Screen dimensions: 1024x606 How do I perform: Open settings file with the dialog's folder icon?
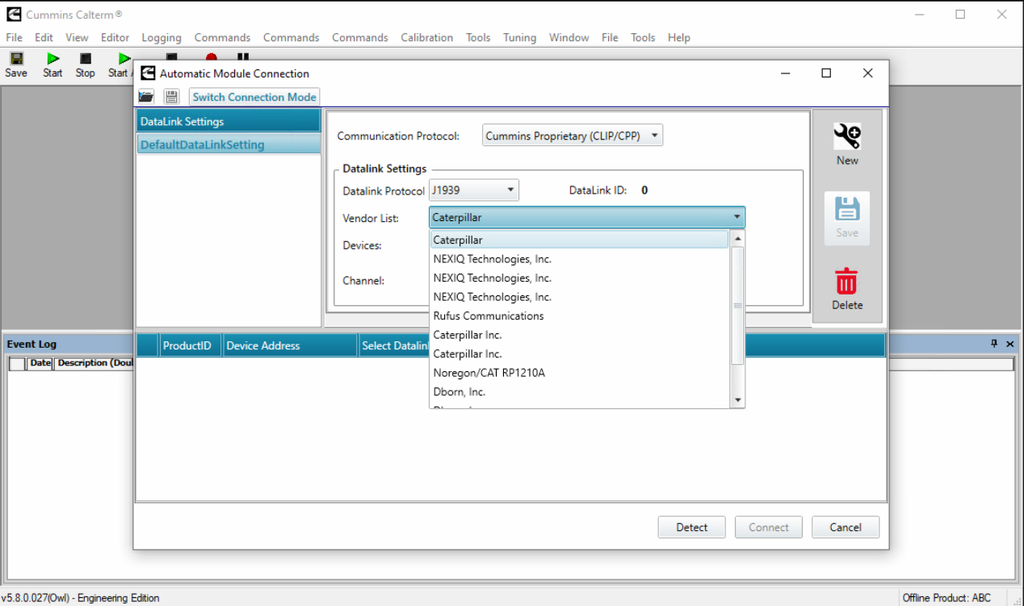click(x=146, y=97)
